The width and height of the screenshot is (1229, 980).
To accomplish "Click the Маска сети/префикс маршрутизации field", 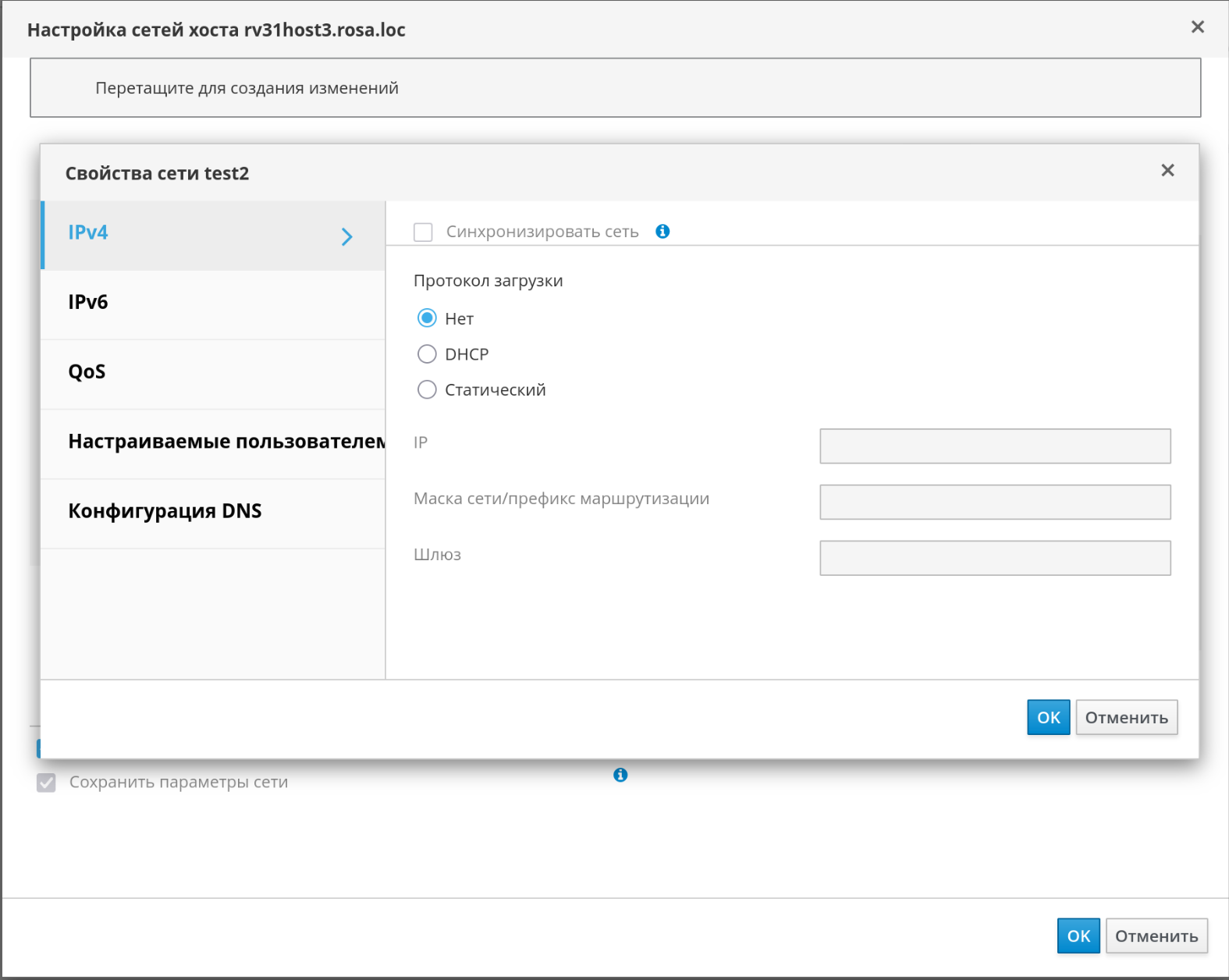I will (995, 502).
